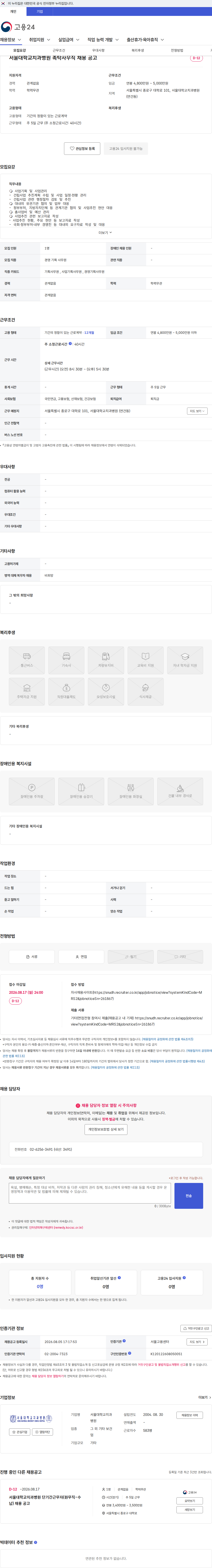Focus the 채용 담당자에게 질문하기 text box
This screenshot has width=212, height=1568.
(x=90, y=1193)
